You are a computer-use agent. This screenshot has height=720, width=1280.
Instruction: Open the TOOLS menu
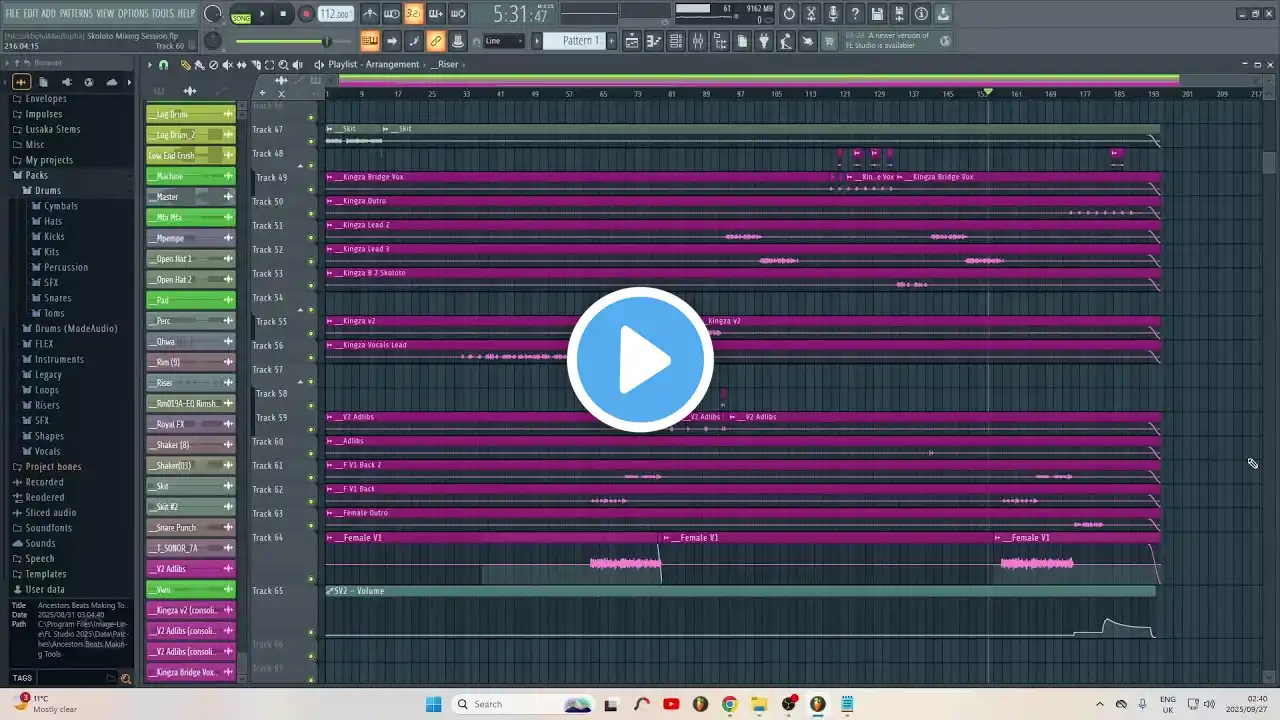(162, 13)
